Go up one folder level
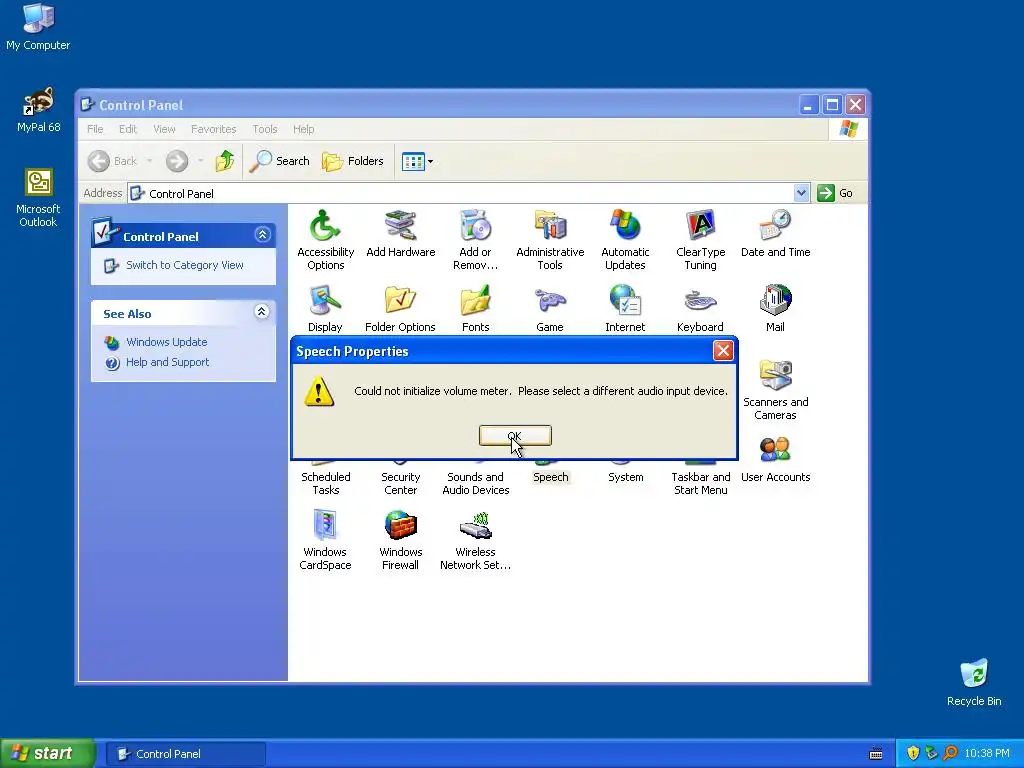The image size is (1024, 768). [x=225, y=161]
